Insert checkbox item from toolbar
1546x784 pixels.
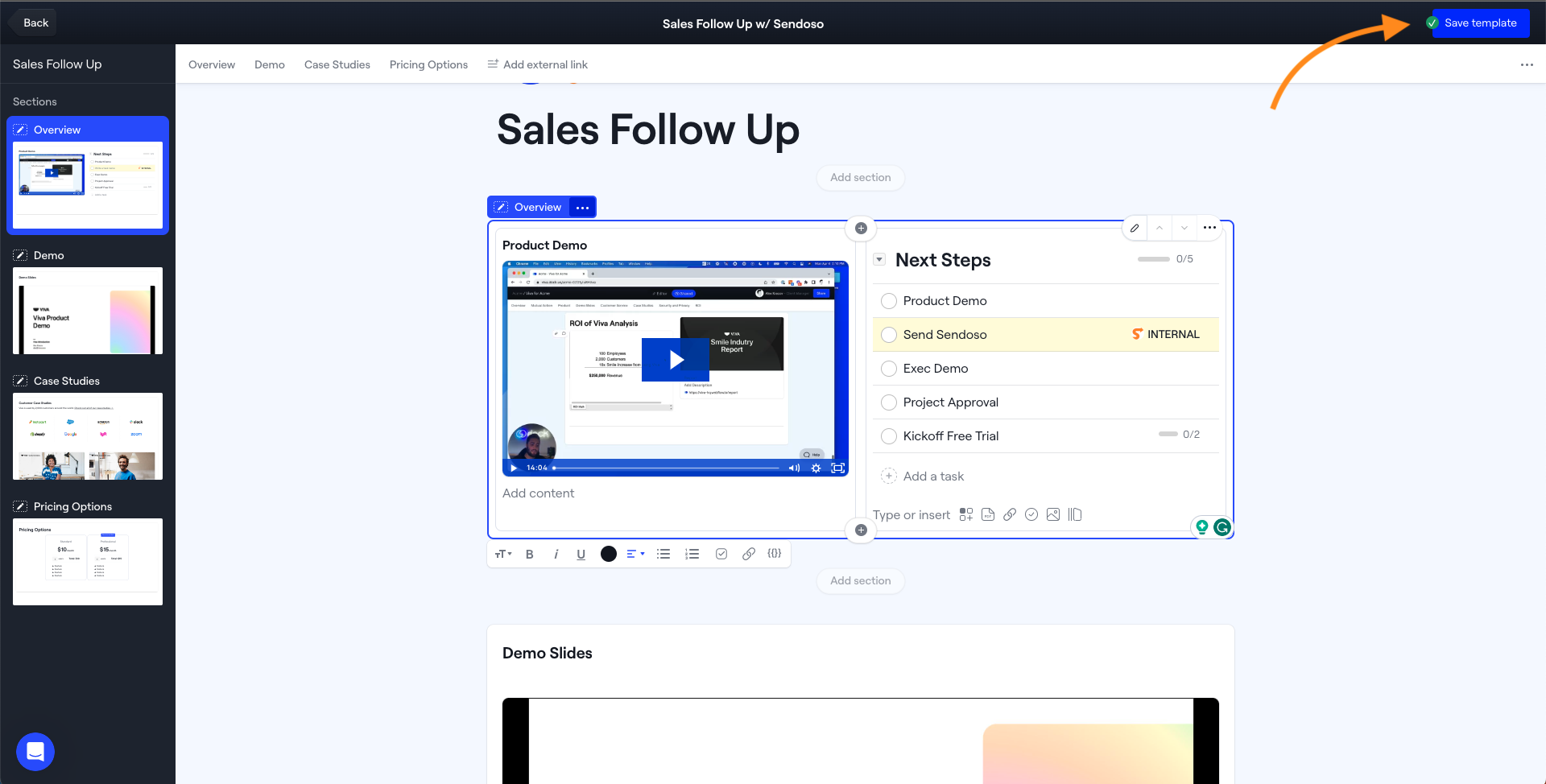point(721,554)
